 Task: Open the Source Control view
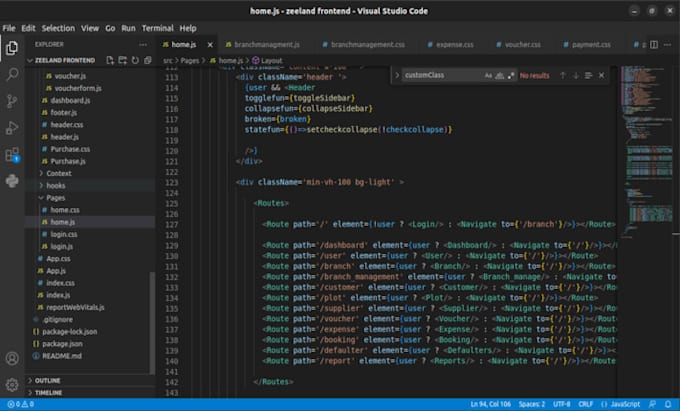pos(12,101)
